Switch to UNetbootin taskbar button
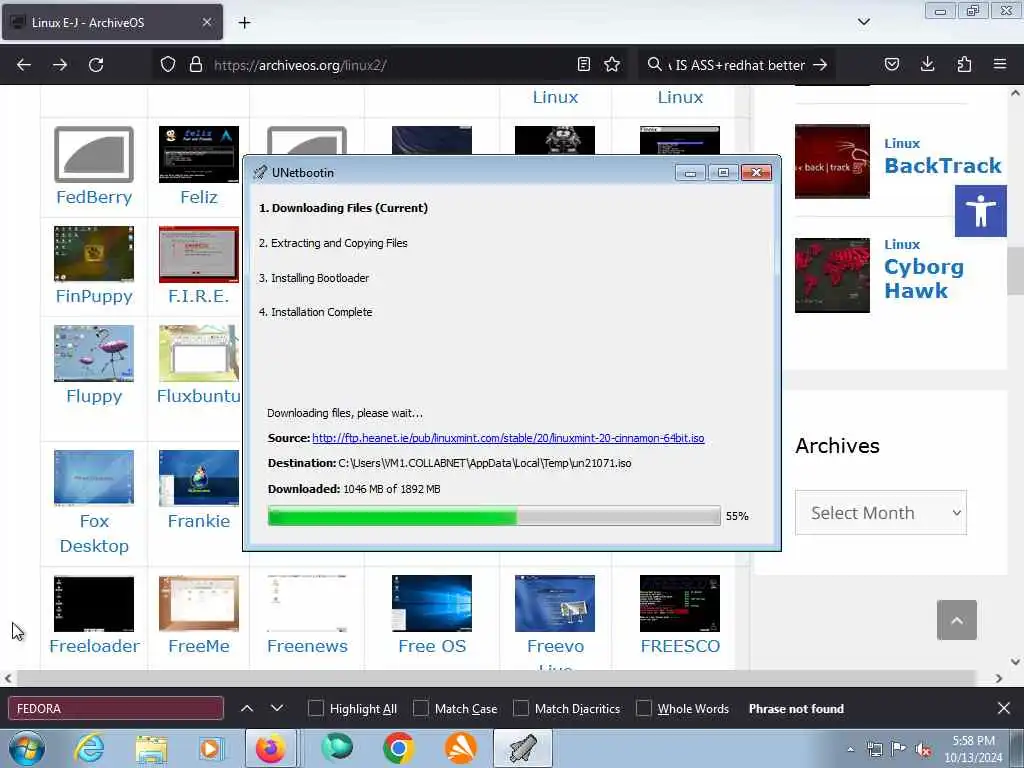Viewport: 1024px width, 768px height. (522, 748)
